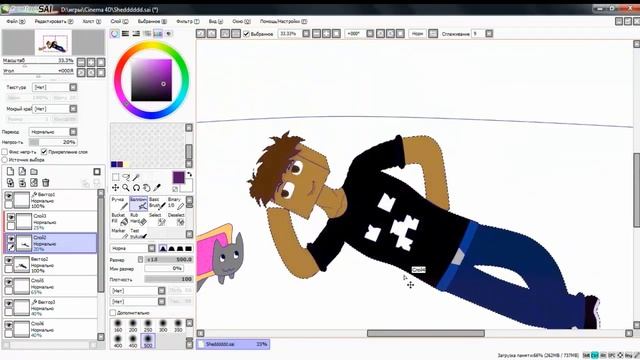Screen dimensions: 640x360
Task: Toggle the Выбранное checkbox in top toolbar
Action: (x=246, y=34)
